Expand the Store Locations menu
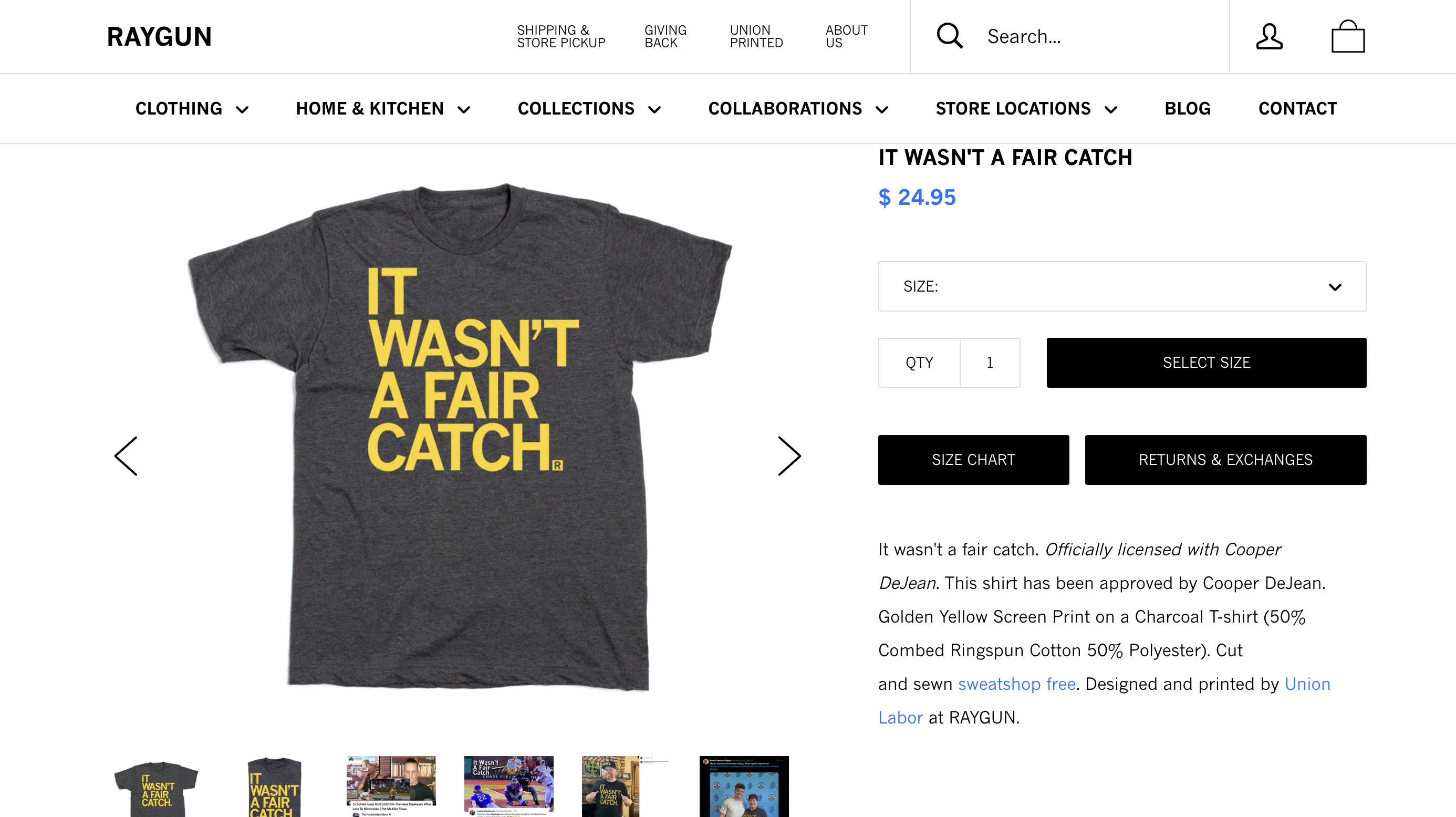The width and height of the screenshot is (1456, 817). pyautogui.click(x=1026, y=109)
